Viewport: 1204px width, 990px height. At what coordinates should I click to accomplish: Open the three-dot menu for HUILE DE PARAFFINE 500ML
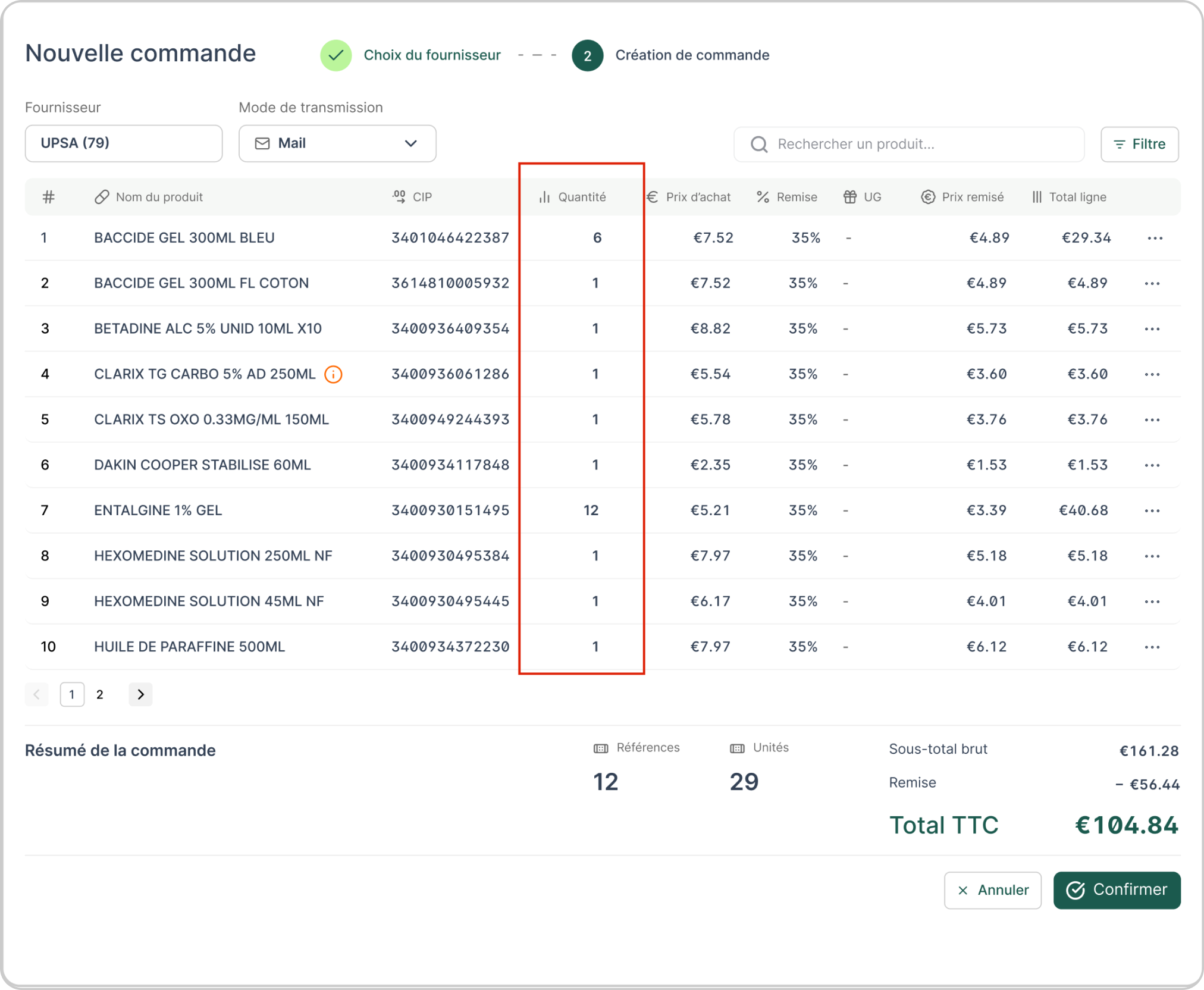[x=1152, y=647]
